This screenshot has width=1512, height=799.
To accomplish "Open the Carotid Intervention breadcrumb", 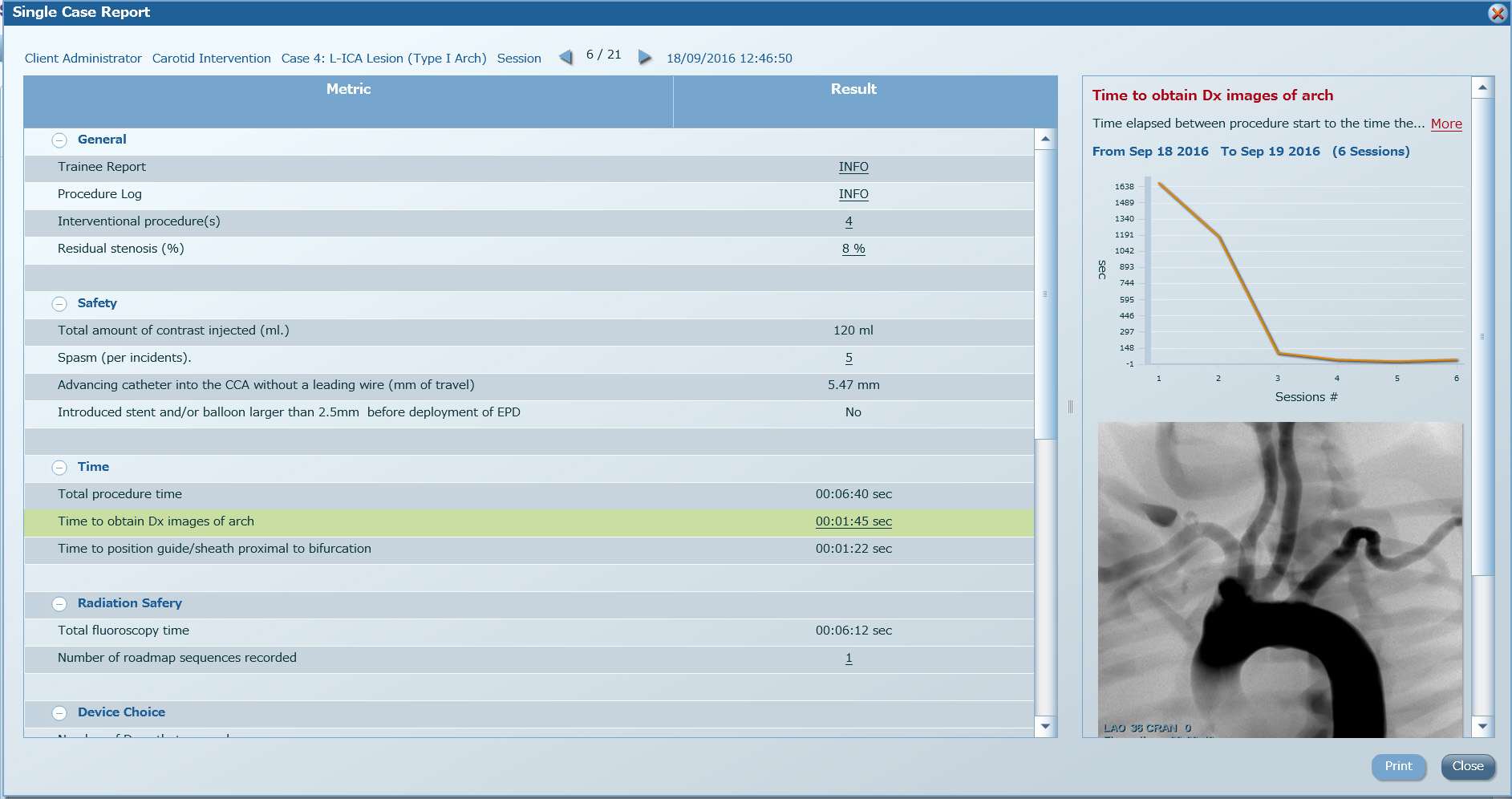I will [x=211, y=59].
